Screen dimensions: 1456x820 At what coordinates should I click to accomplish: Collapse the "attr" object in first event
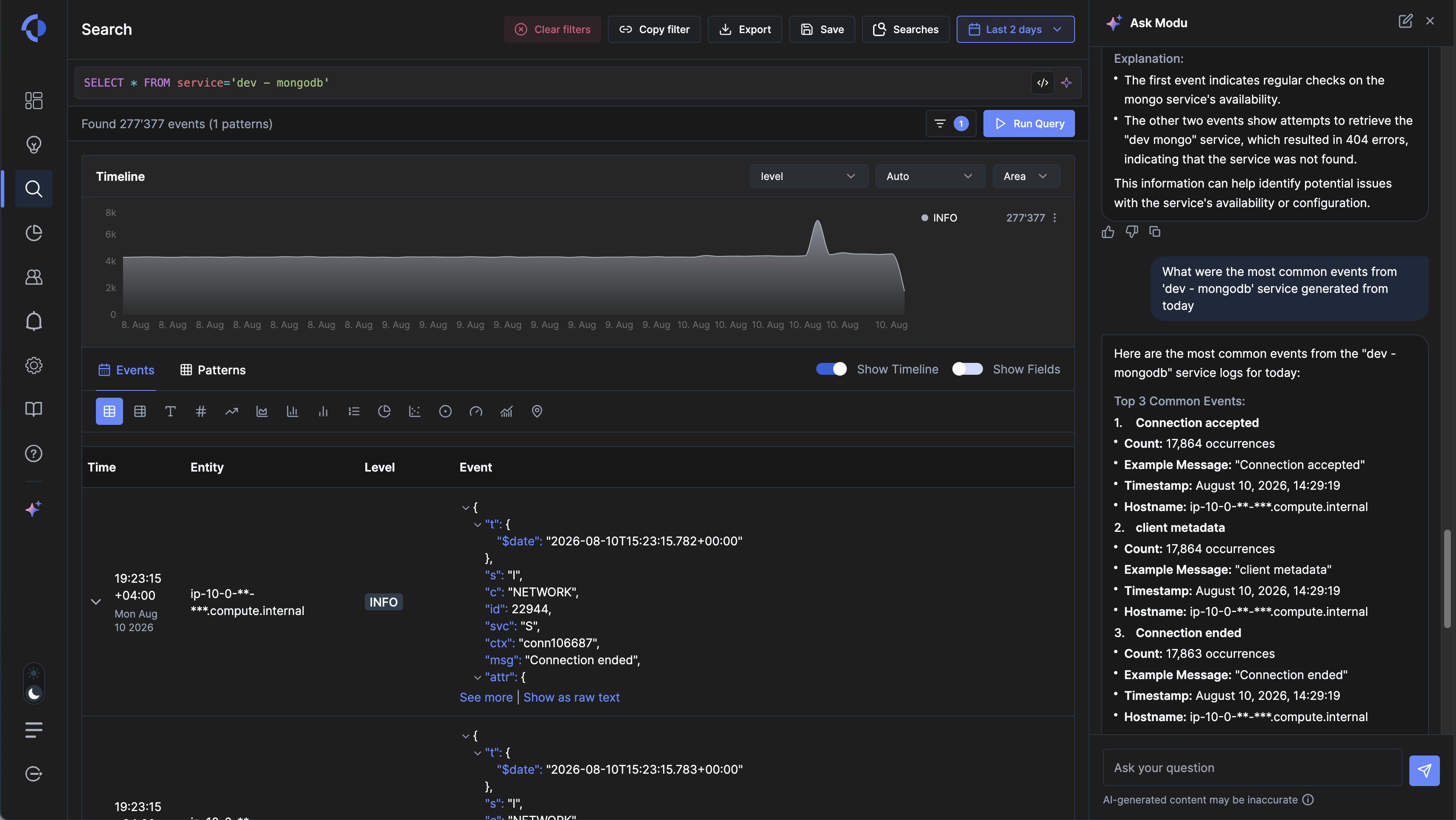tap(478, 677)
